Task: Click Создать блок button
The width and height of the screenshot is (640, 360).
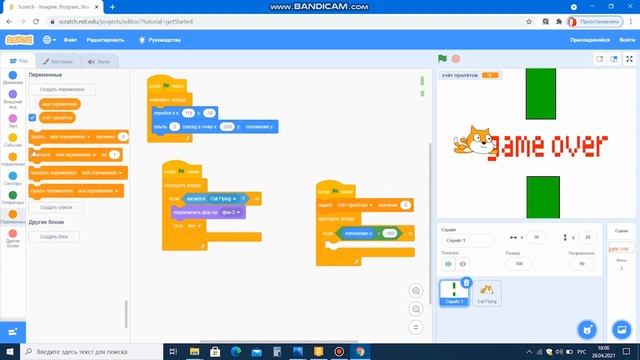Action: [x=54, y=237]
